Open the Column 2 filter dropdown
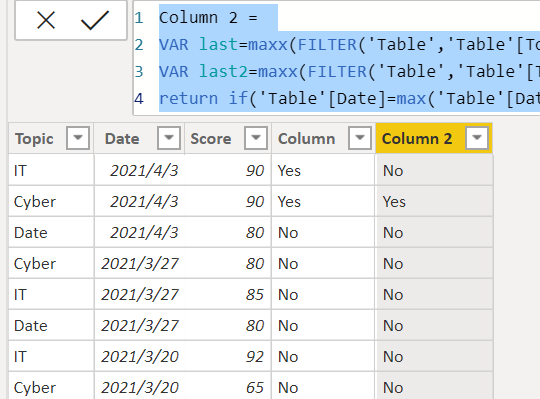Image resolution: width=540 pixels, height=399 pixels. click(x=477, y=138)
